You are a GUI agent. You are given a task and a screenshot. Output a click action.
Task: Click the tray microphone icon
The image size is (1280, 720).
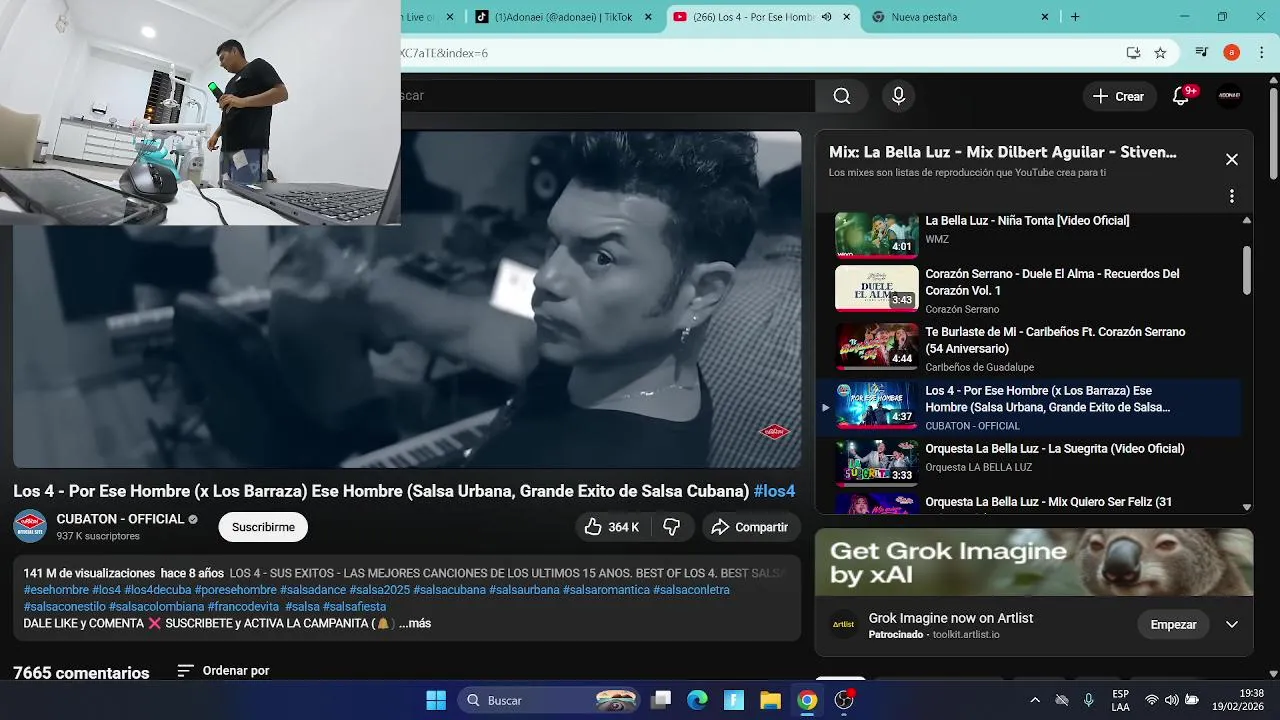pyautogui.click(x=1088, y=700)
